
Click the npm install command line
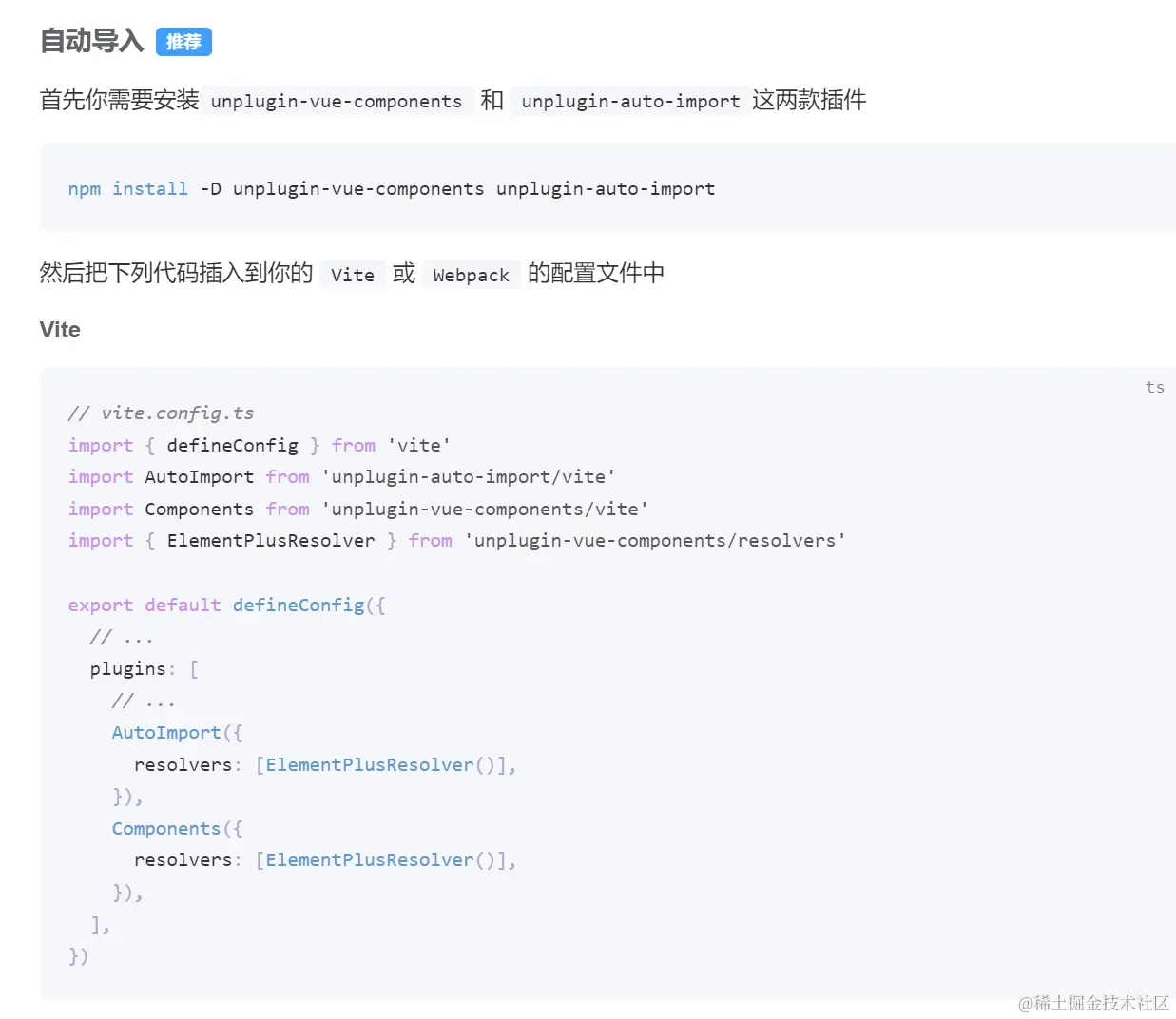pos(392,188)
